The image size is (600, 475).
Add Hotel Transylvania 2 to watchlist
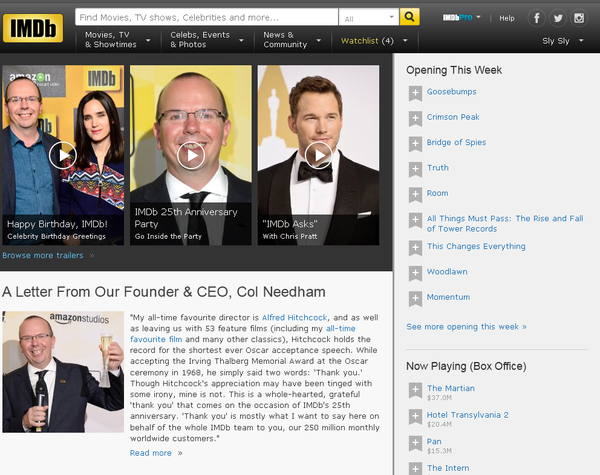point(415,416)
